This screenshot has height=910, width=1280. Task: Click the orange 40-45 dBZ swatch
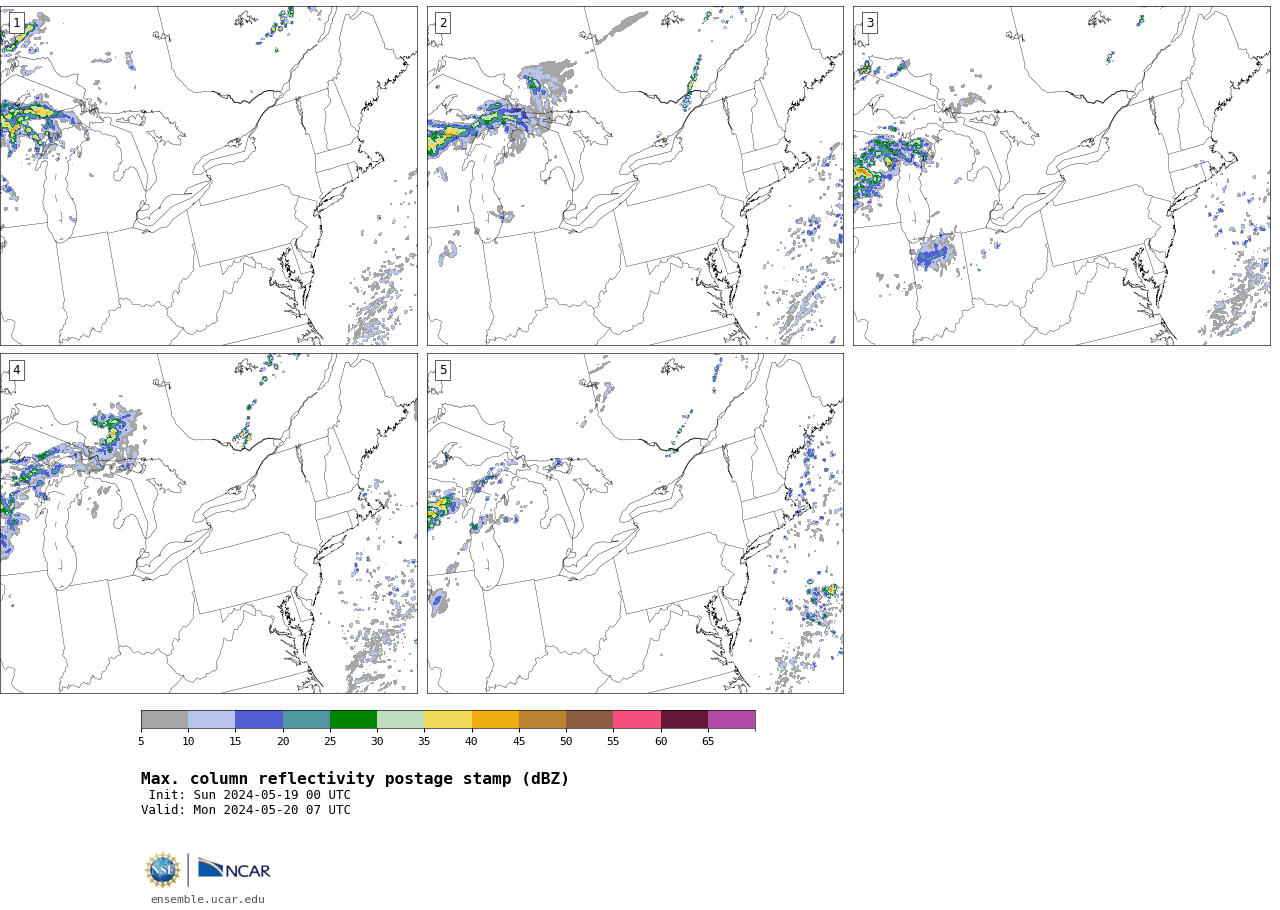pos(495,720)
